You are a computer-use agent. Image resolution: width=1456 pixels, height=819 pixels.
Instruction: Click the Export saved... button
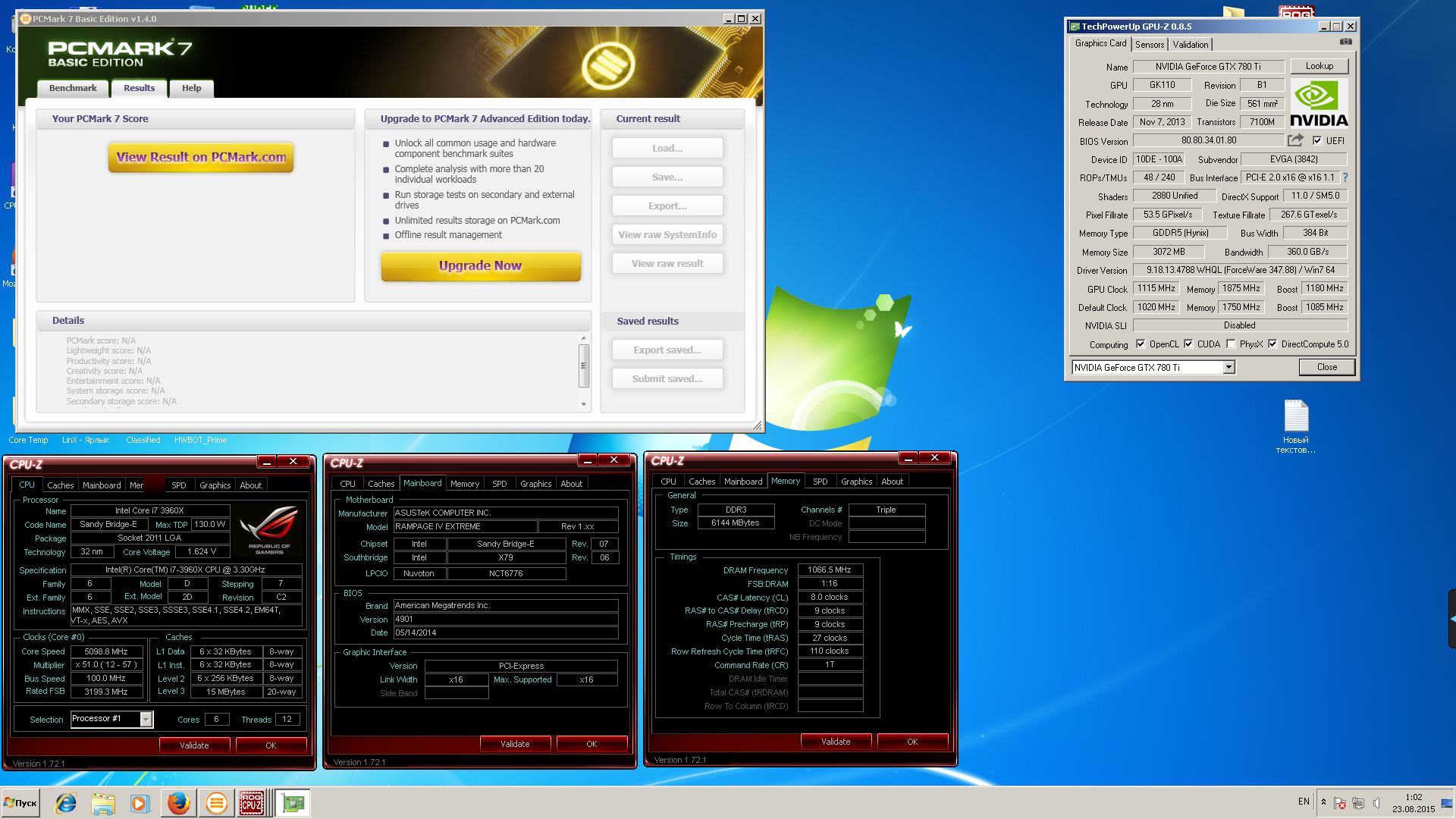click(667, 350)
